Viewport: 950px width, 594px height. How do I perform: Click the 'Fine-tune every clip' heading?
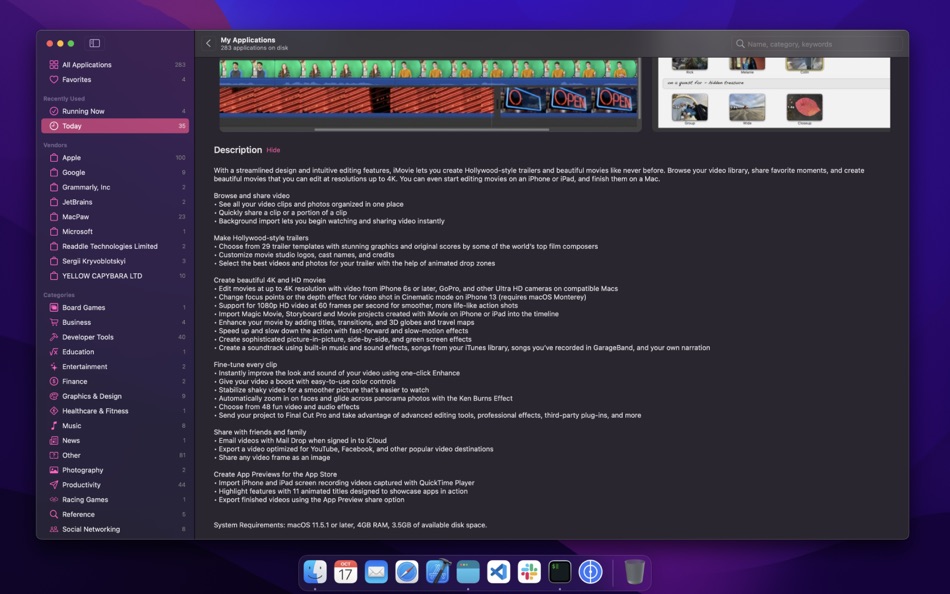245,364
